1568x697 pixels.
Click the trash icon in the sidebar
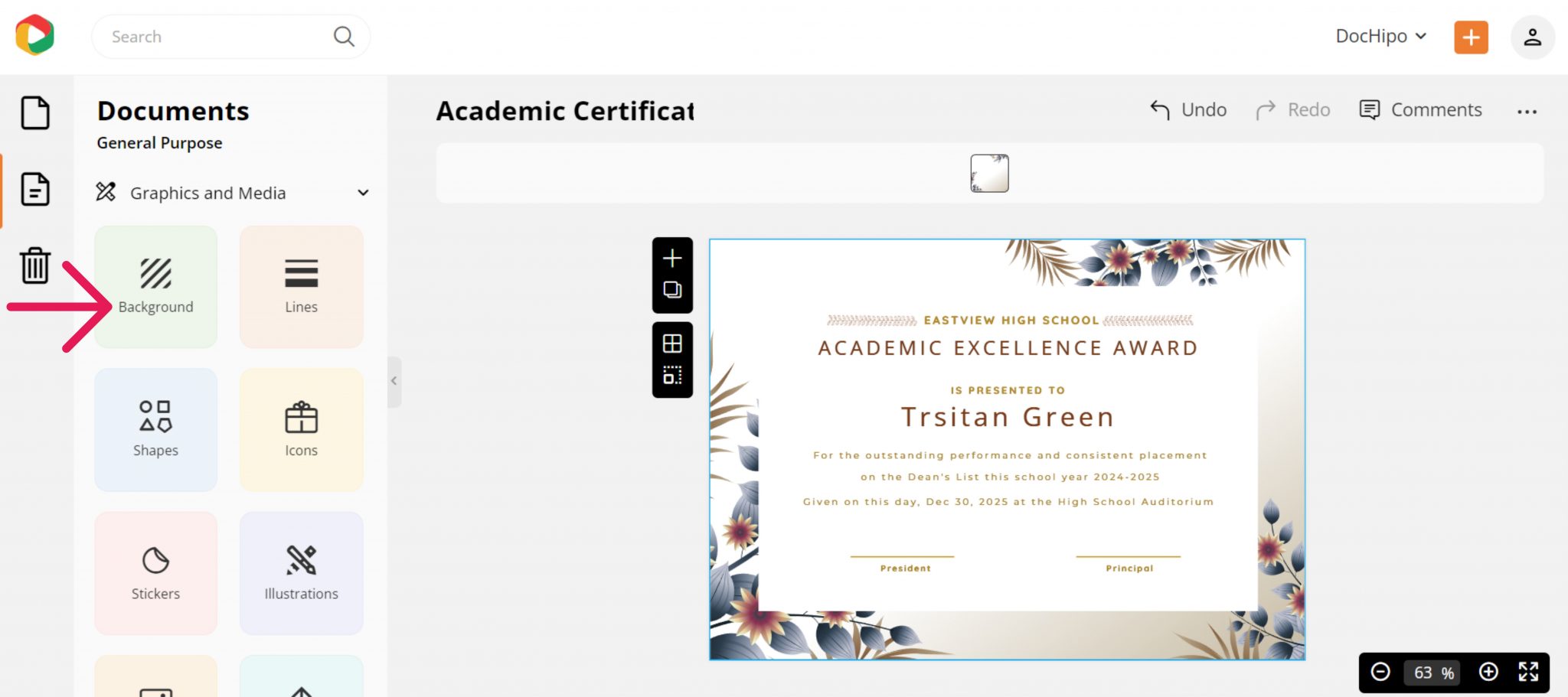36,266
